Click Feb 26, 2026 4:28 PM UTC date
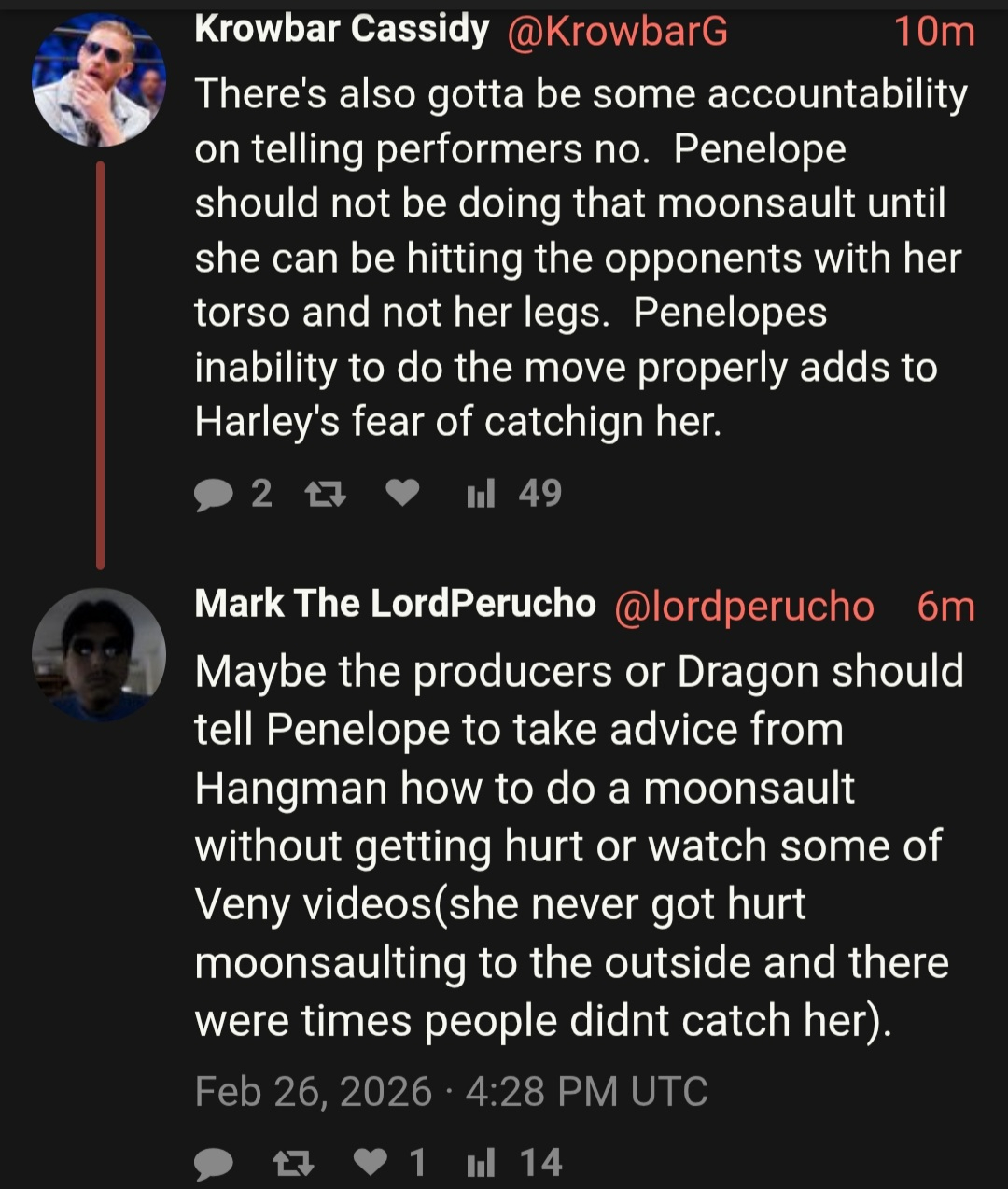 pos(451,1091)
